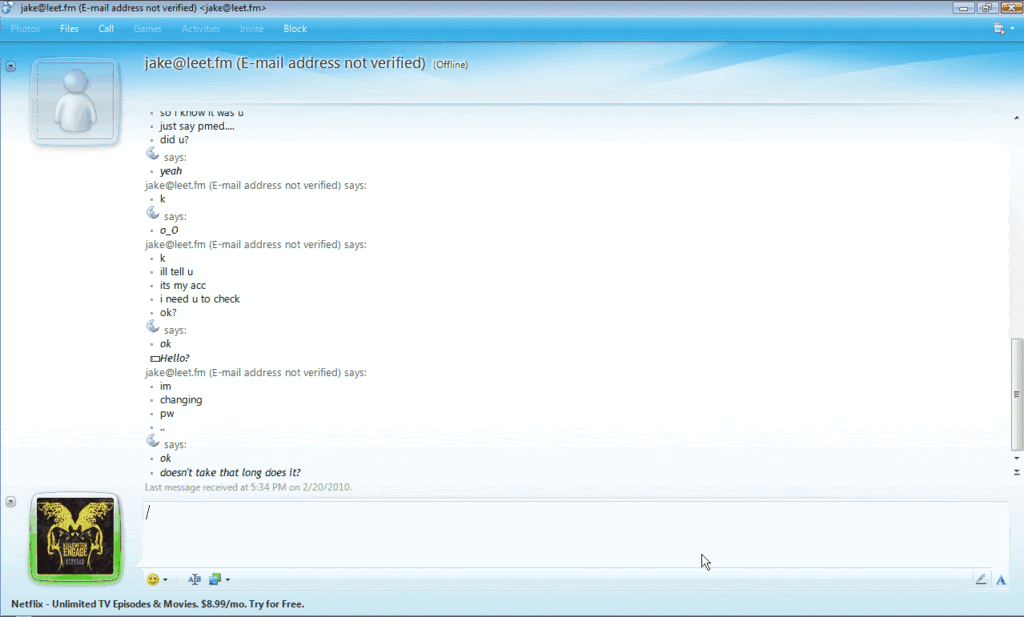Open the Files menu

tap(69, 29)
